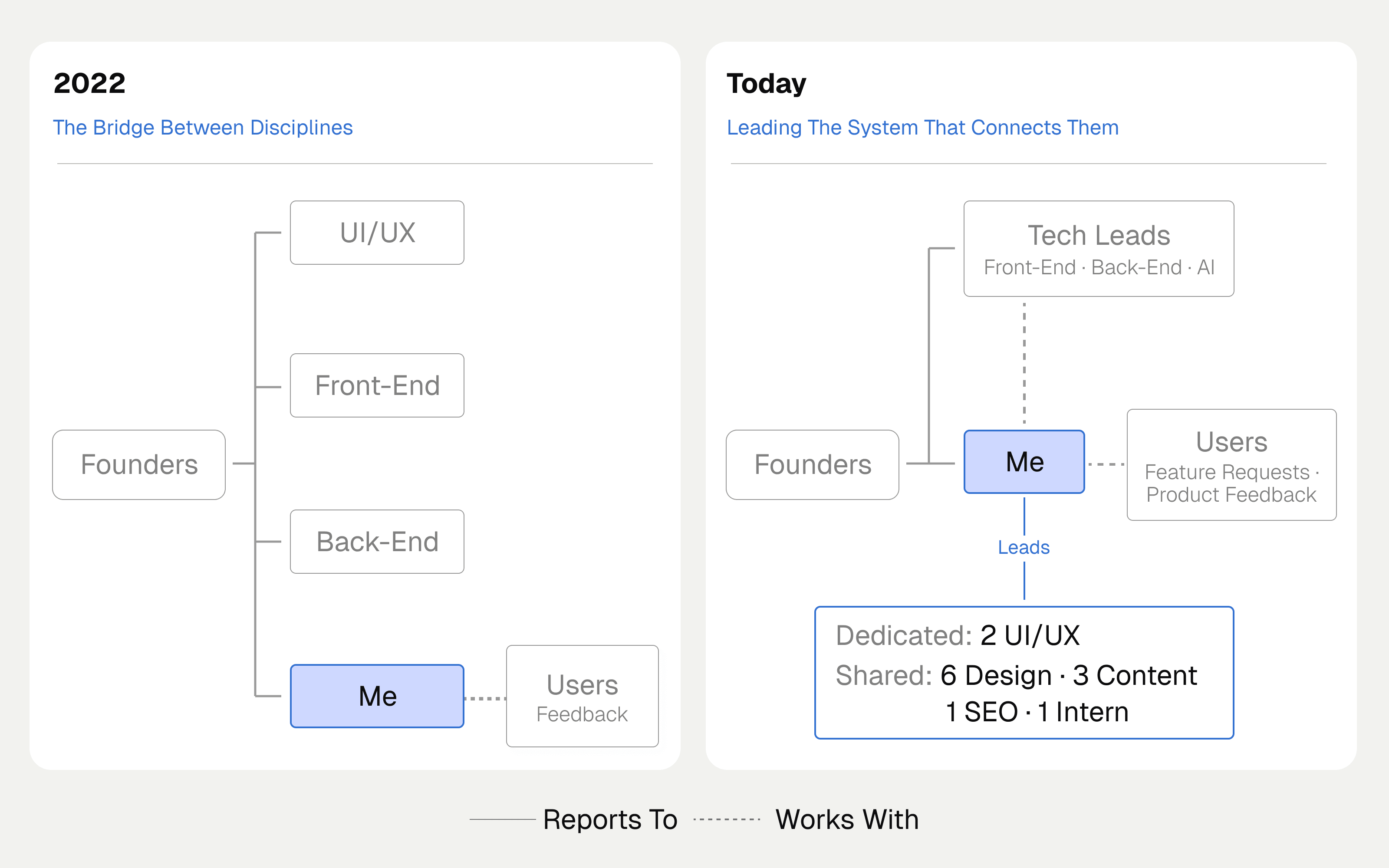Select the Users Feature Requests box
The width and height of the screenshot is (1389, 868).
click(x=1232, y=465)
